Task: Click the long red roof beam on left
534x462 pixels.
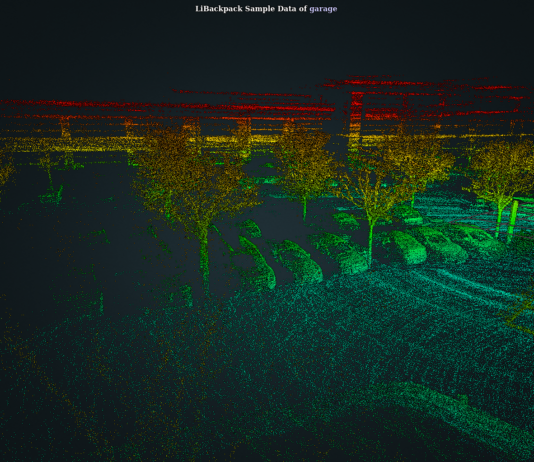Action: coord(167,106)
